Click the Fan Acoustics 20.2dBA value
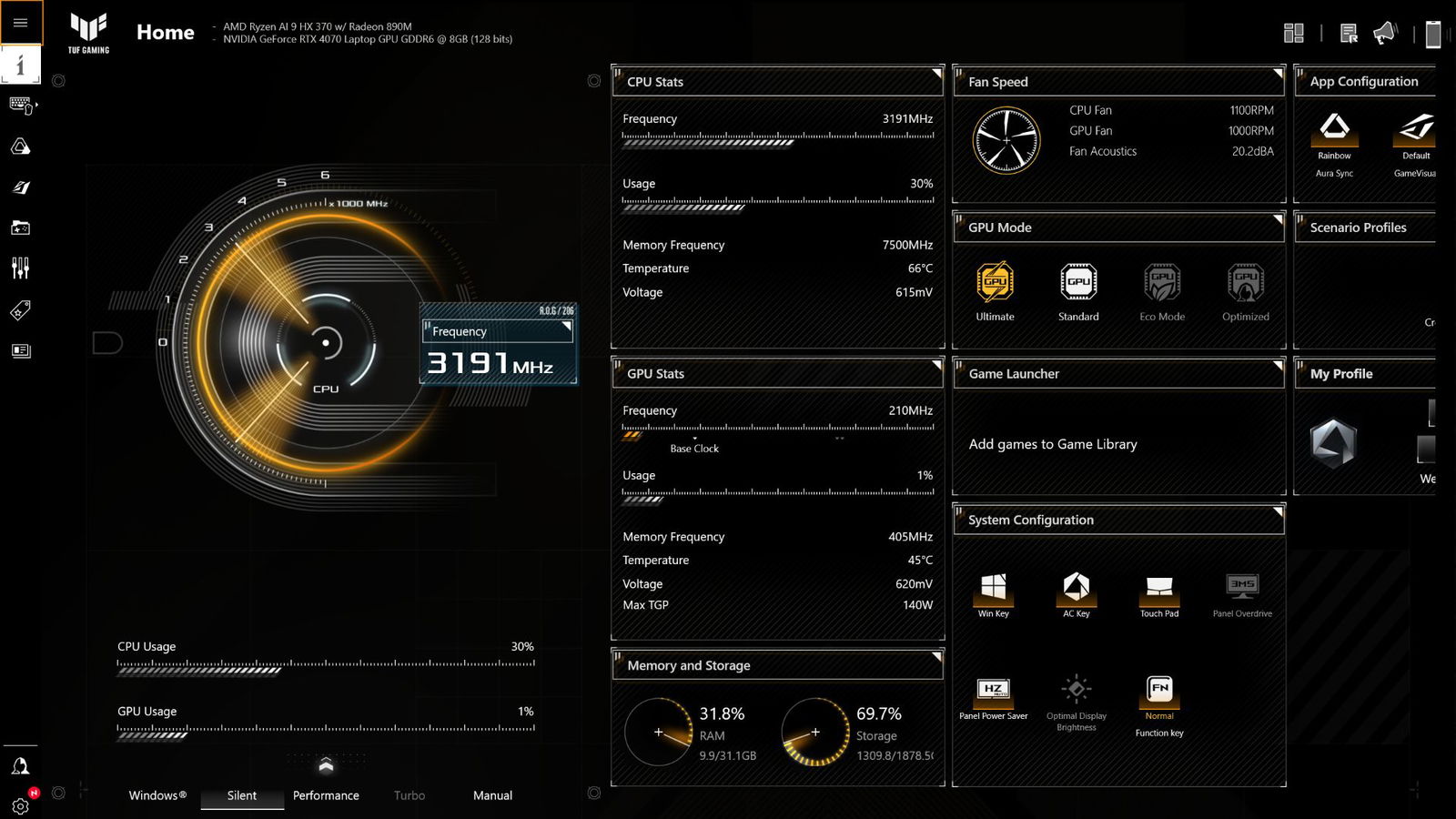This screenshot has height=819, width=1456. point(1253,152)
